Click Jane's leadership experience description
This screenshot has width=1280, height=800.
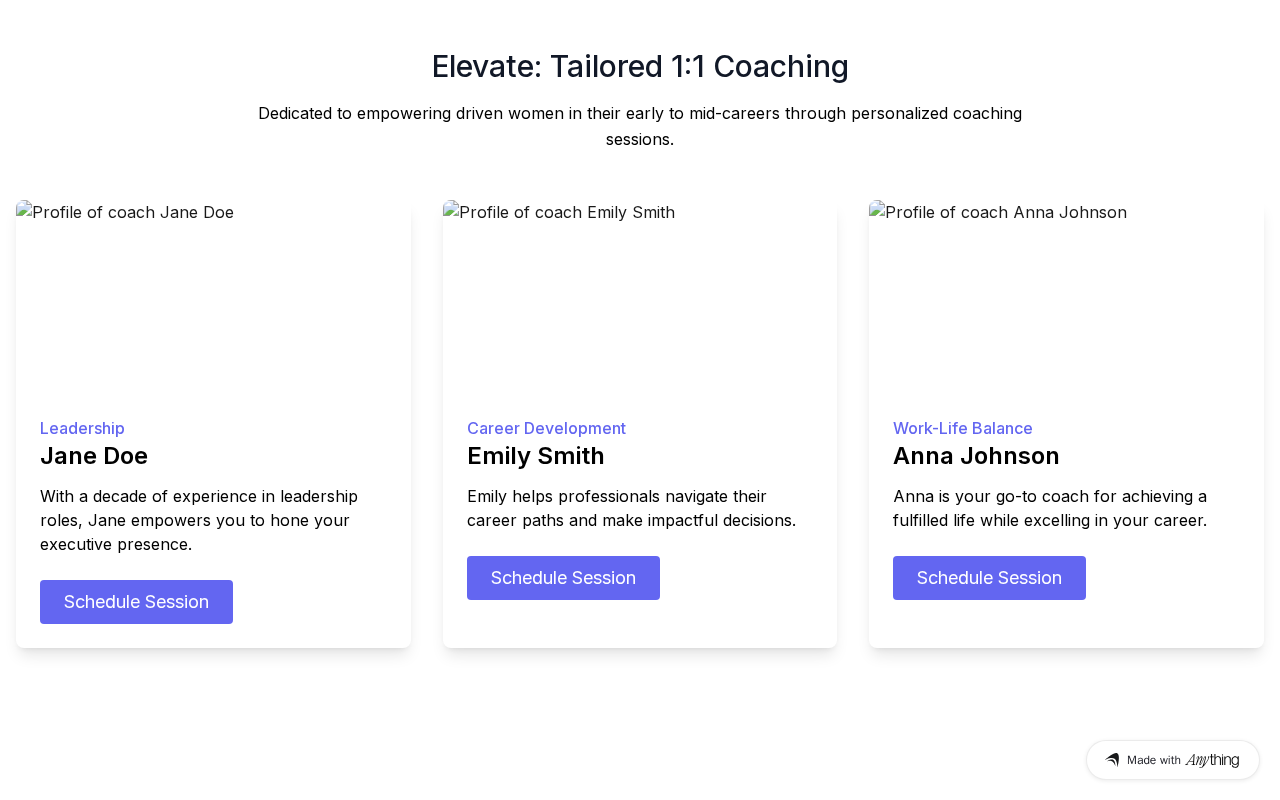(199, 520)
